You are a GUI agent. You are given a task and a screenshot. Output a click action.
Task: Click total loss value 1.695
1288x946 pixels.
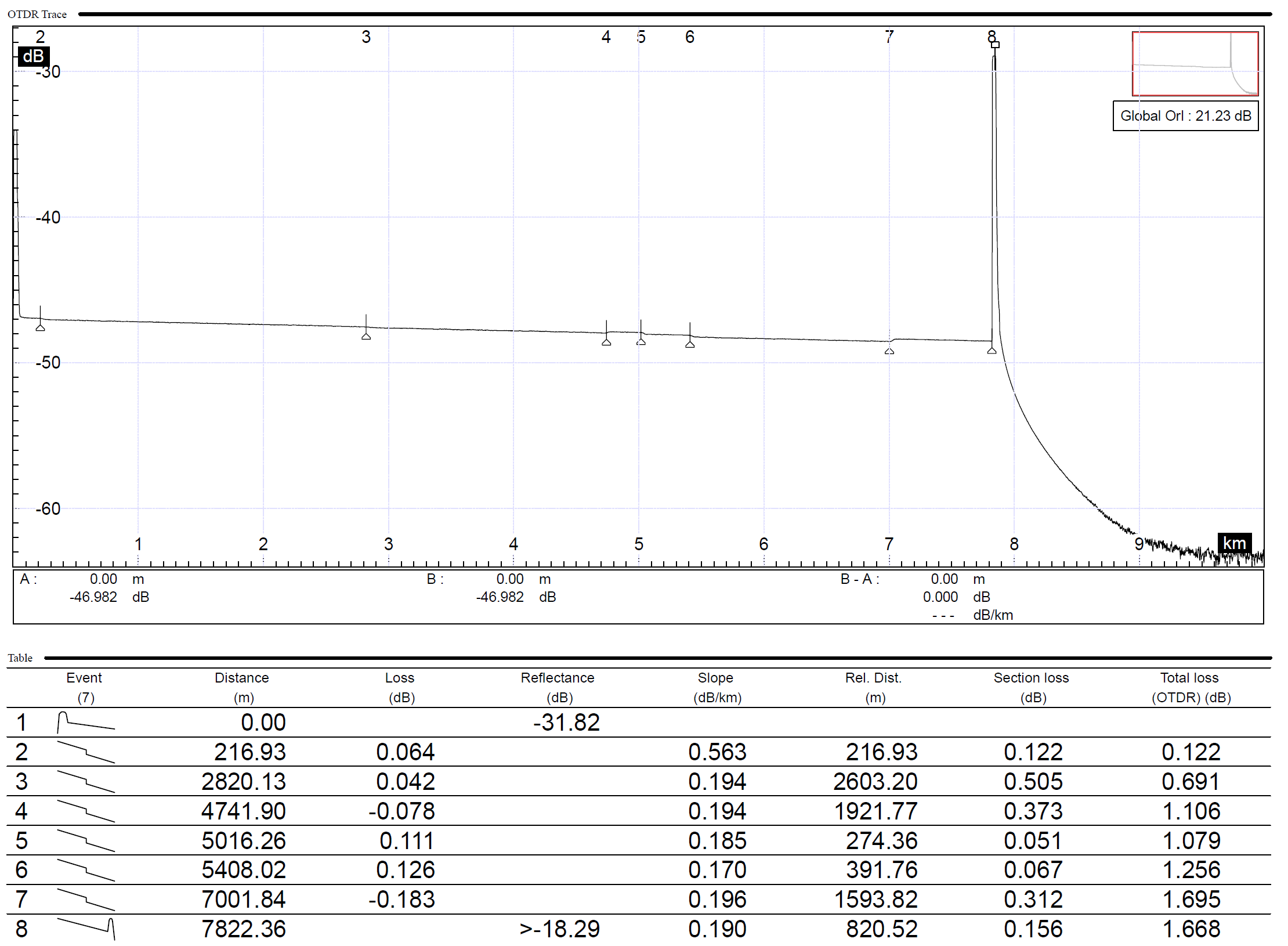tap(1191, 900)
